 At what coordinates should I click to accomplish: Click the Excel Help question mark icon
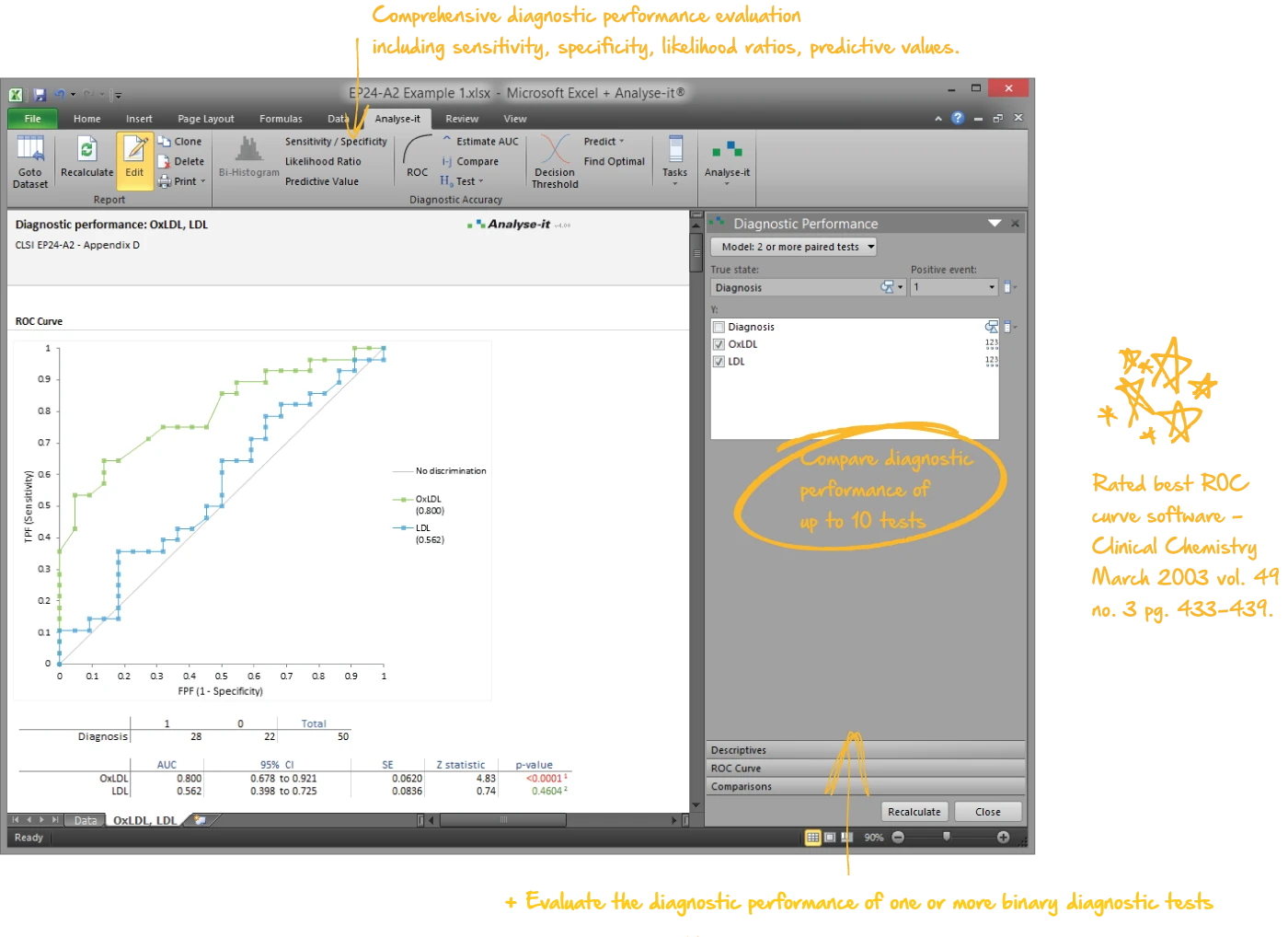(x=958, y=118)
